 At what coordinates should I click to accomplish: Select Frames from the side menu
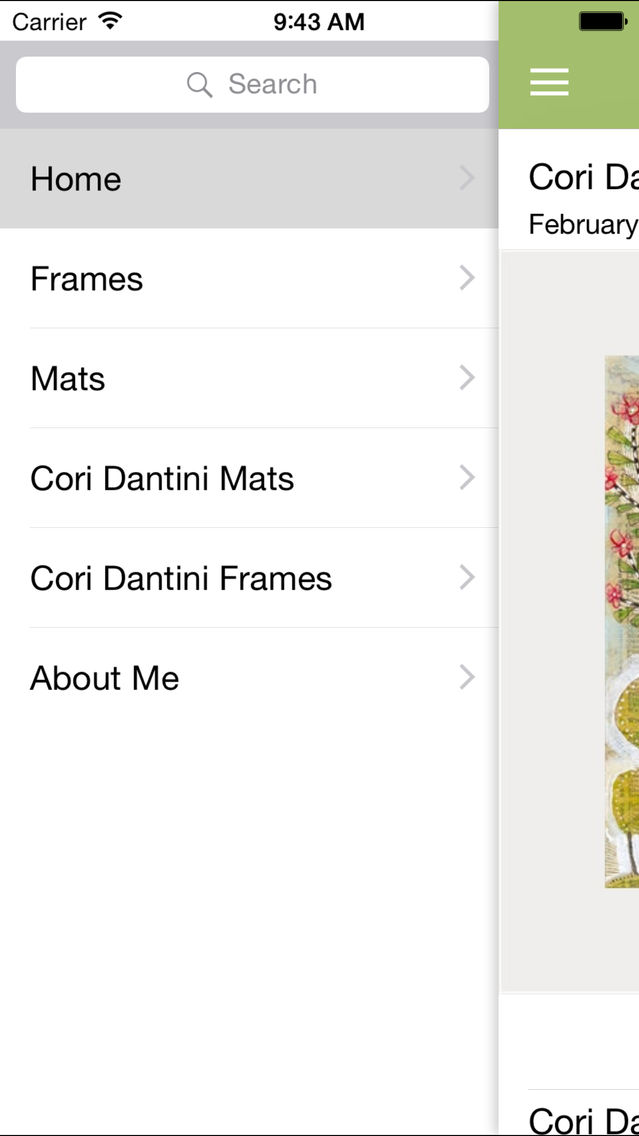[x=249, y=278]
